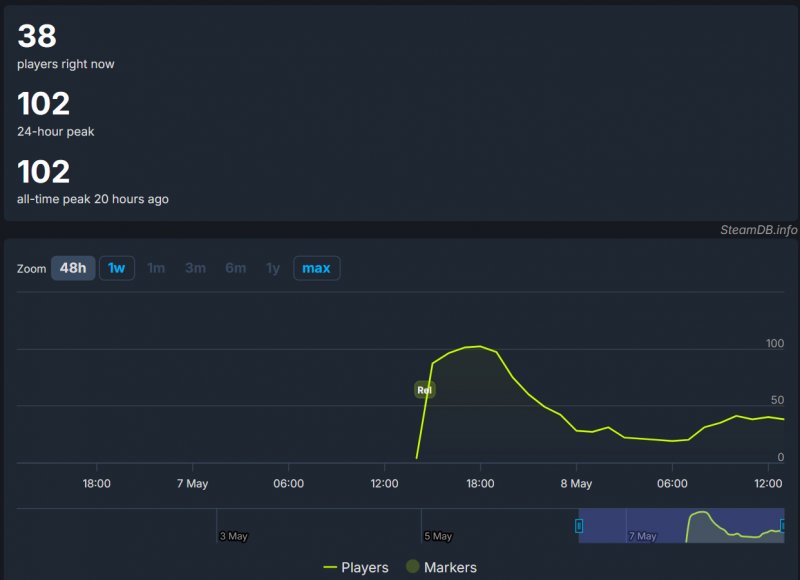
Task: Click the 8 May x-axis label
Action: tap(576, 484)
